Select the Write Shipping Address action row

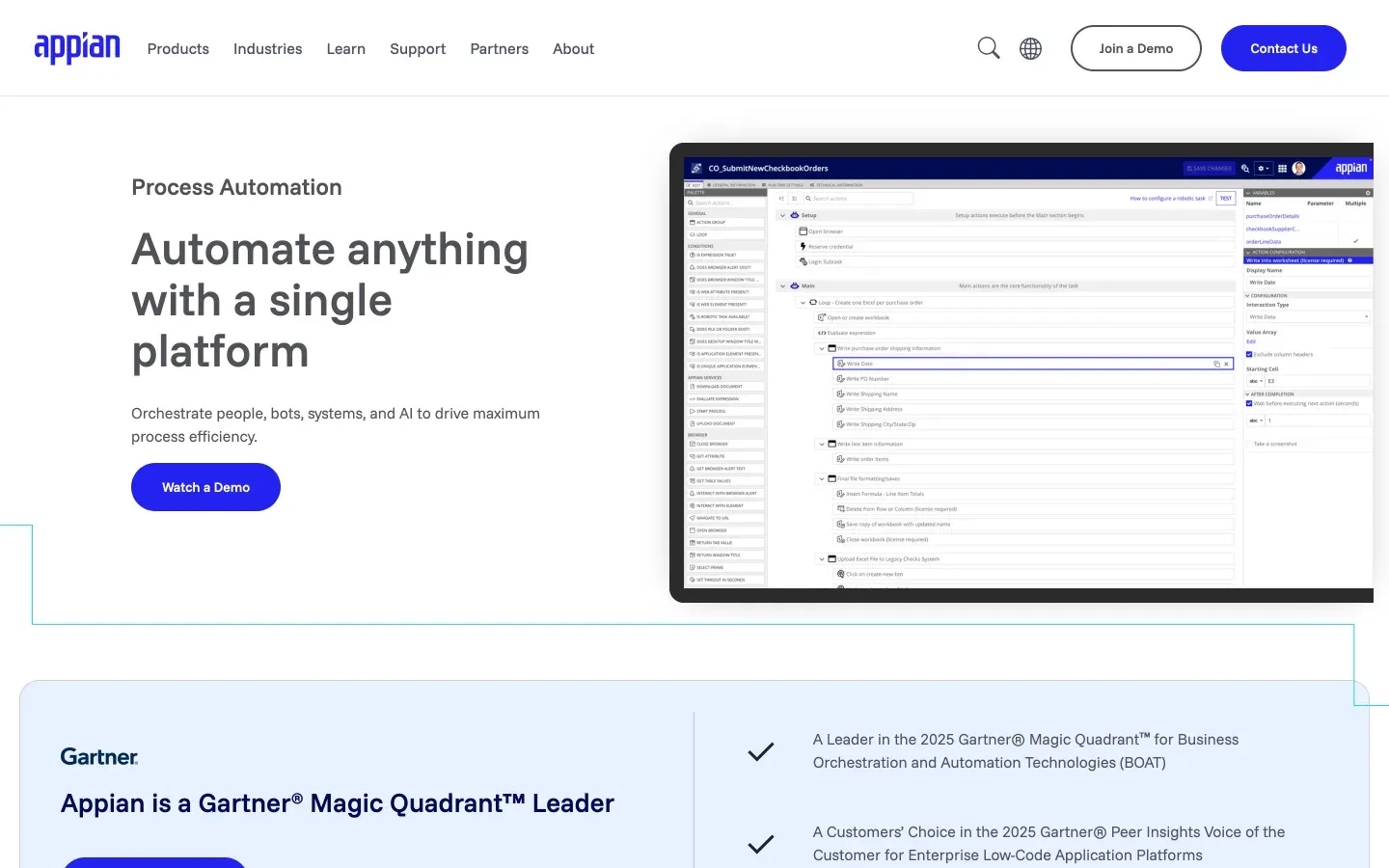(1033, 409)
